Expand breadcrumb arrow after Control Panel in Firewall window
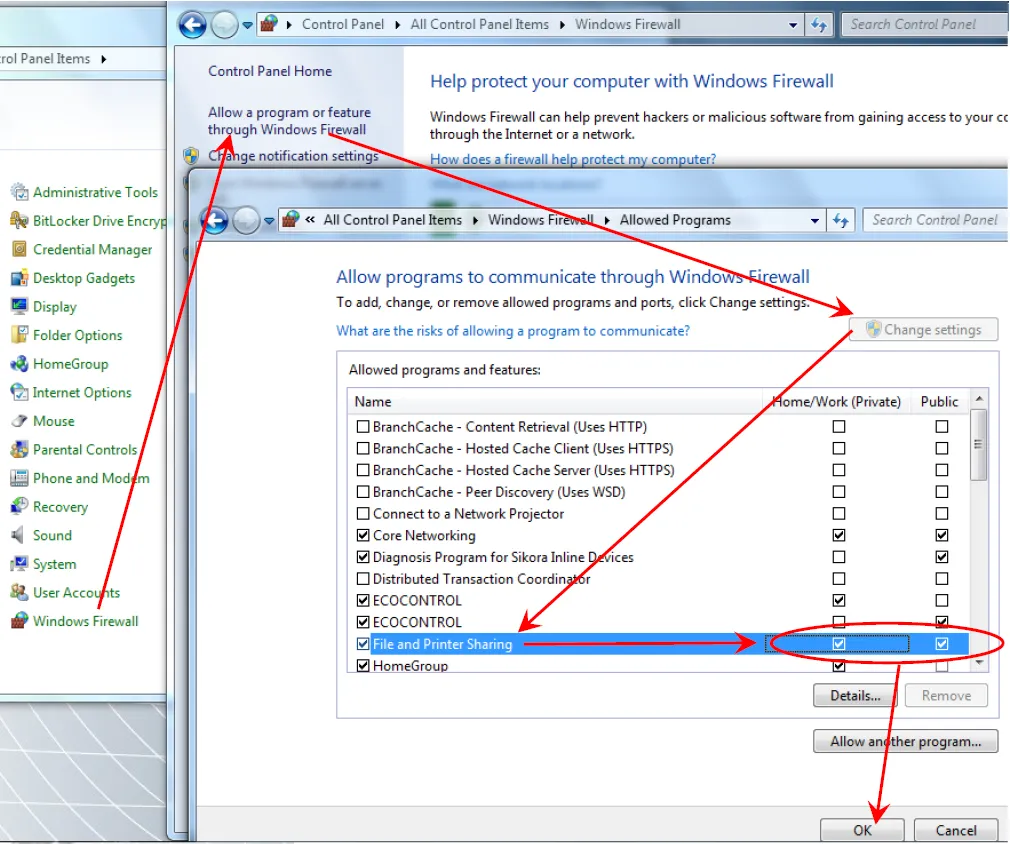The image size is (1010, 844). [x=397, y=25]
